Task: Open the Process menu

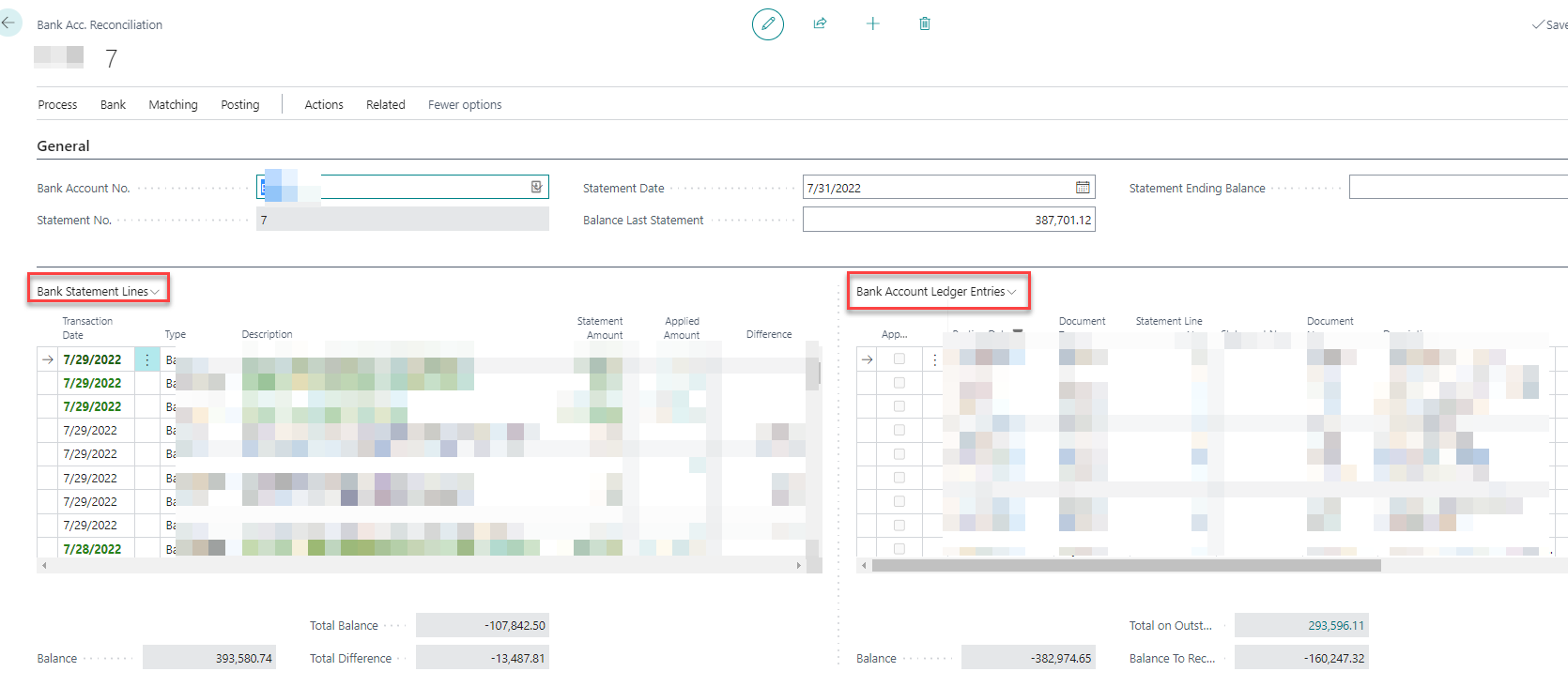Action: (x=57, y=104)
